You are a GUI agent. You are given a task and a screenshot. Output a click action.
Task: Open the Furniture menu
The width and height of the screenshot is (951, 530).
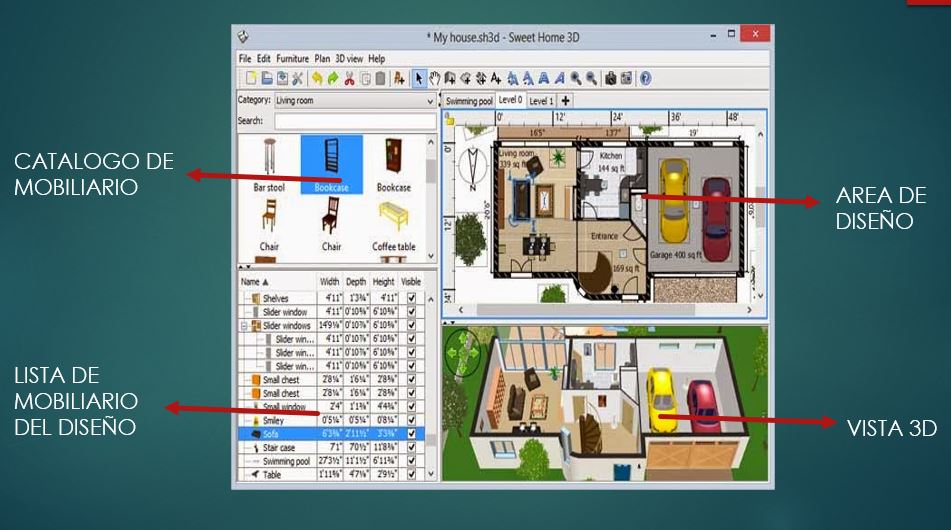(292, 59)
